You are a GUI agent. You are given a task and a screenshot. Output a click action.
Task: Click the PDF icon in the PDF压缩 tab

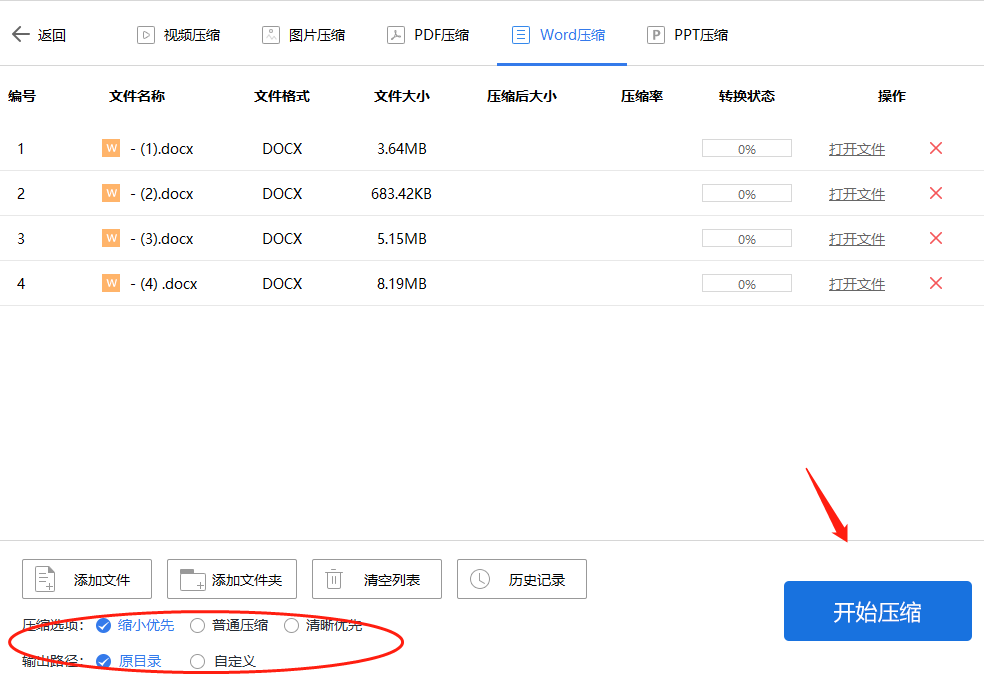(x=395, y=33)
